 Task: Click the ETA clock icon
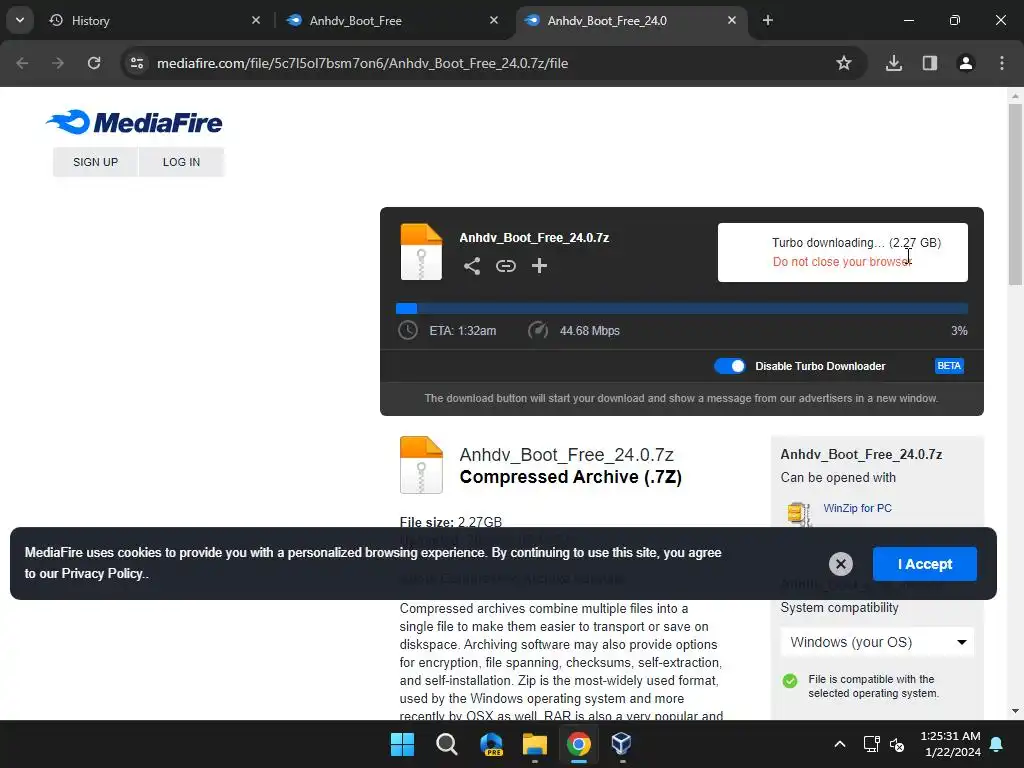[408, 330]
